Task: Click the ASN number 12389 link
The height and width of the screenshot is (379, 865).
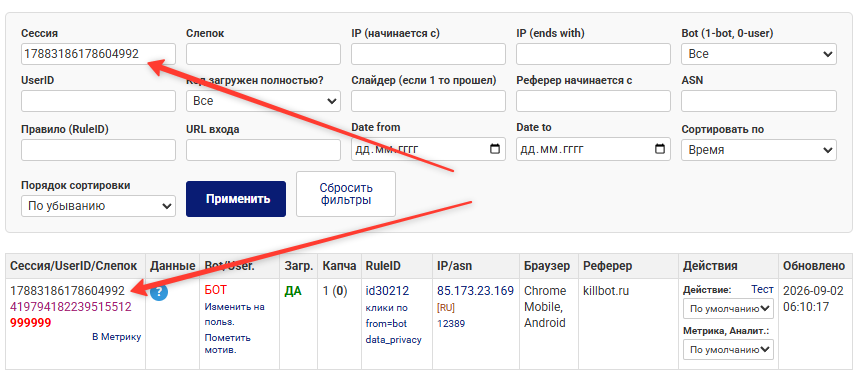Action: [x=451, y=324]
